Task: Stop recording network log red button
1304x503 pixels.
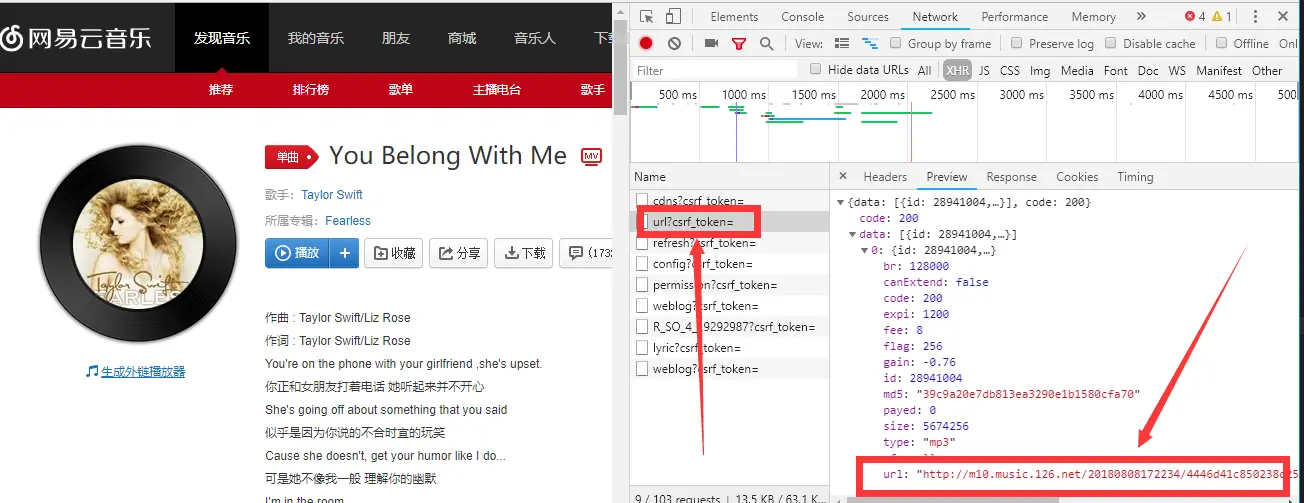Action: (646, 43)
